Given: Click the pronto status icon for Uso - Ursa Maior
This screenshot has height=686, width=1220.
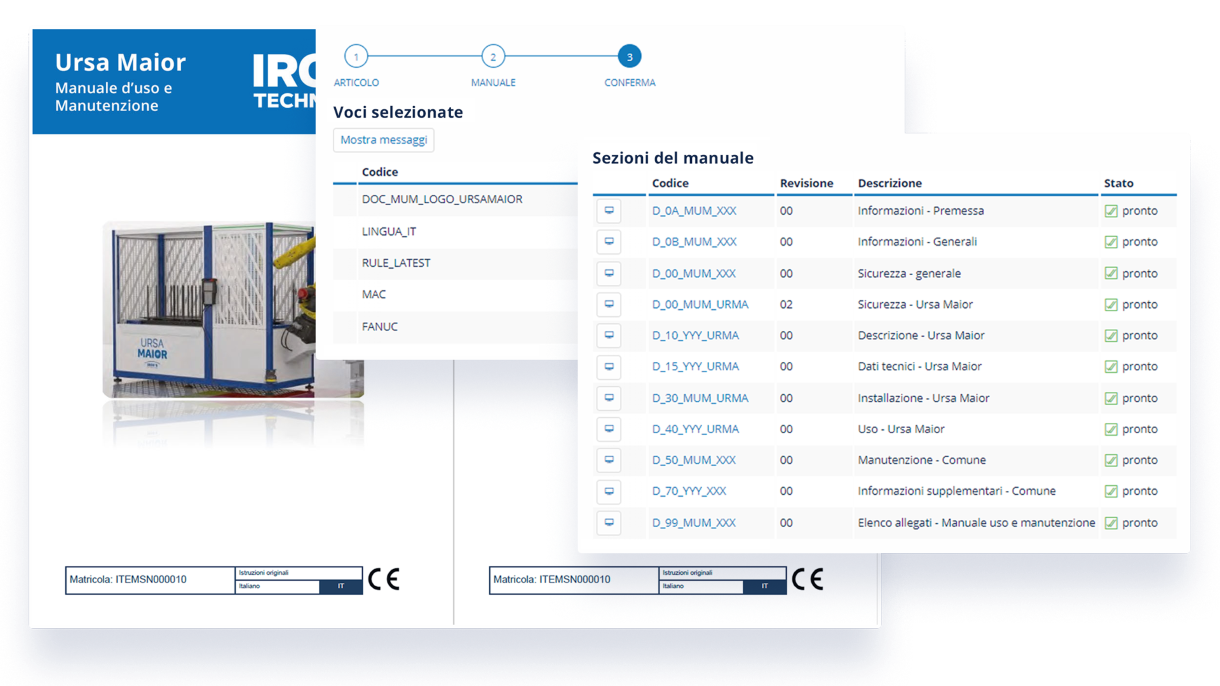Looking at the screenshot, I should click(x=1111, y=429).
